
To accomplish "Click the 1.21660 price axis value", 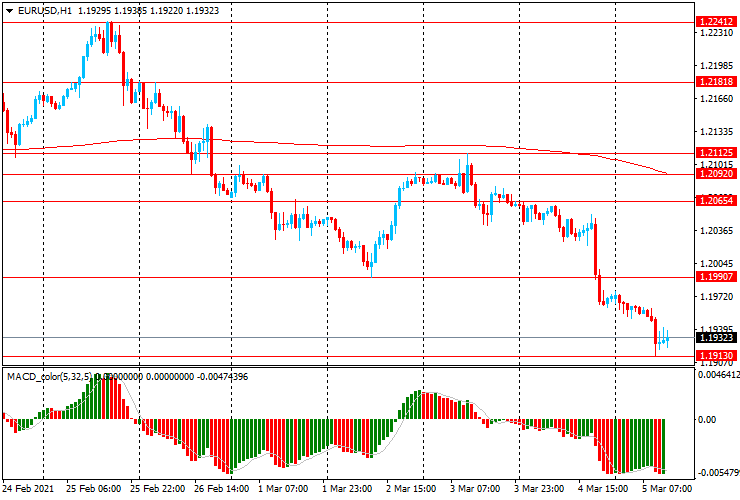I will click(717, 99).
